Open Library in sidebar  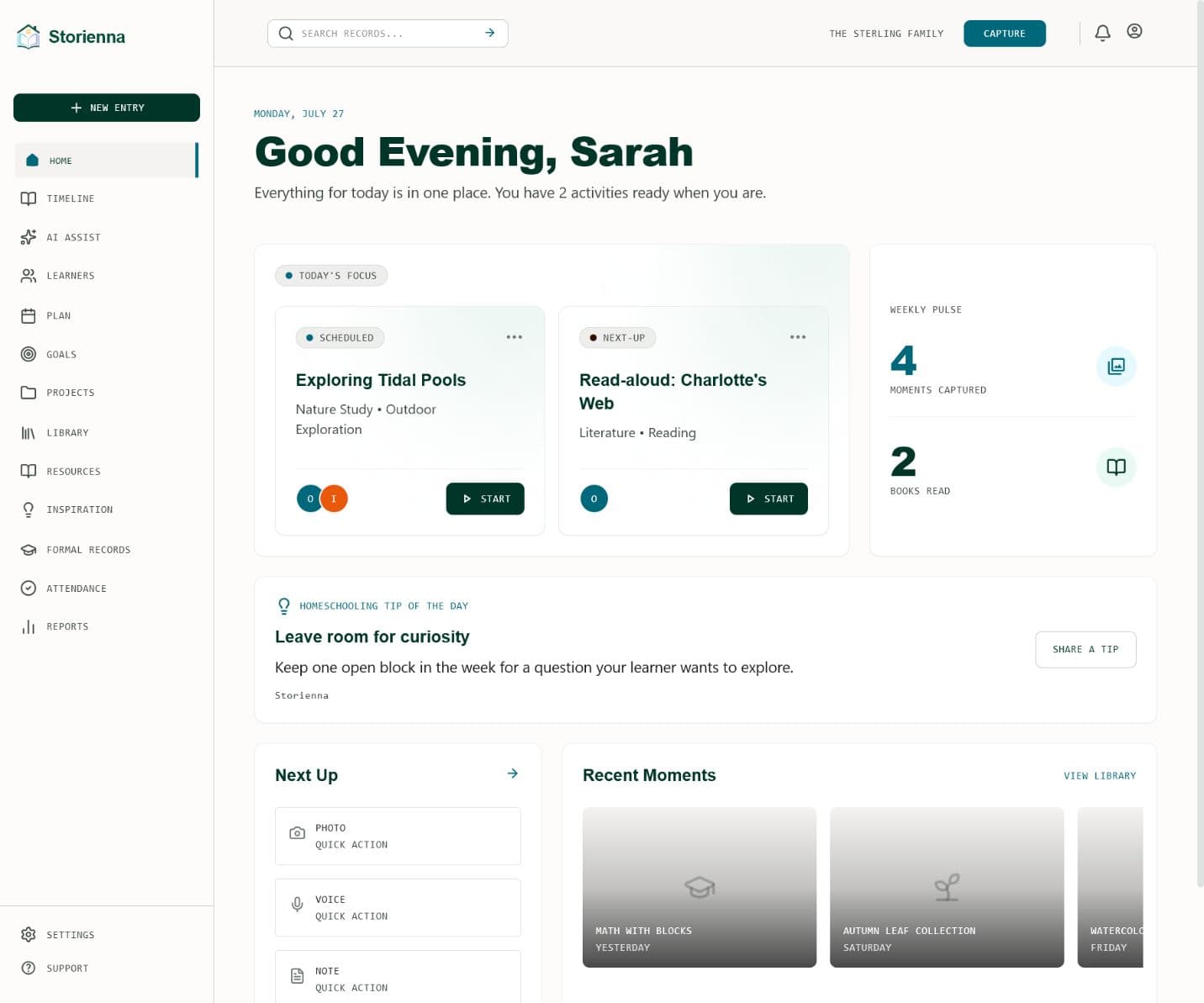coord(106,433)
